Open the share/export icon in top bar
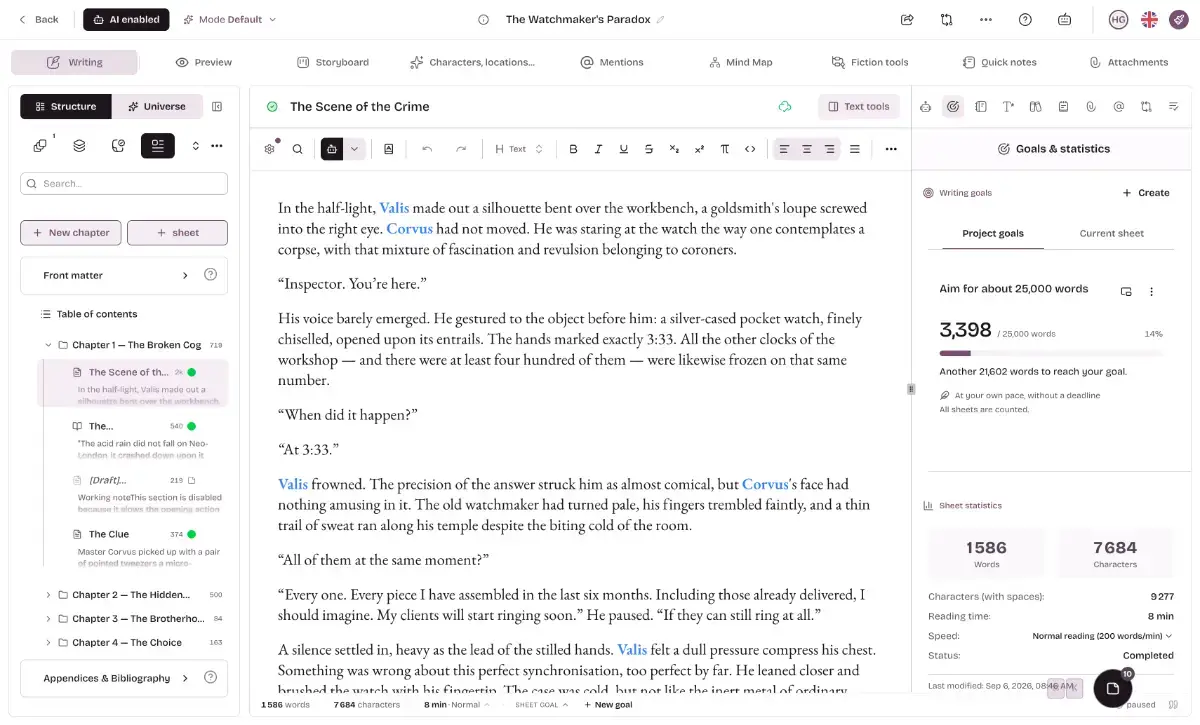The width and height of the screenshot is (1200, 725). (907, 19)
